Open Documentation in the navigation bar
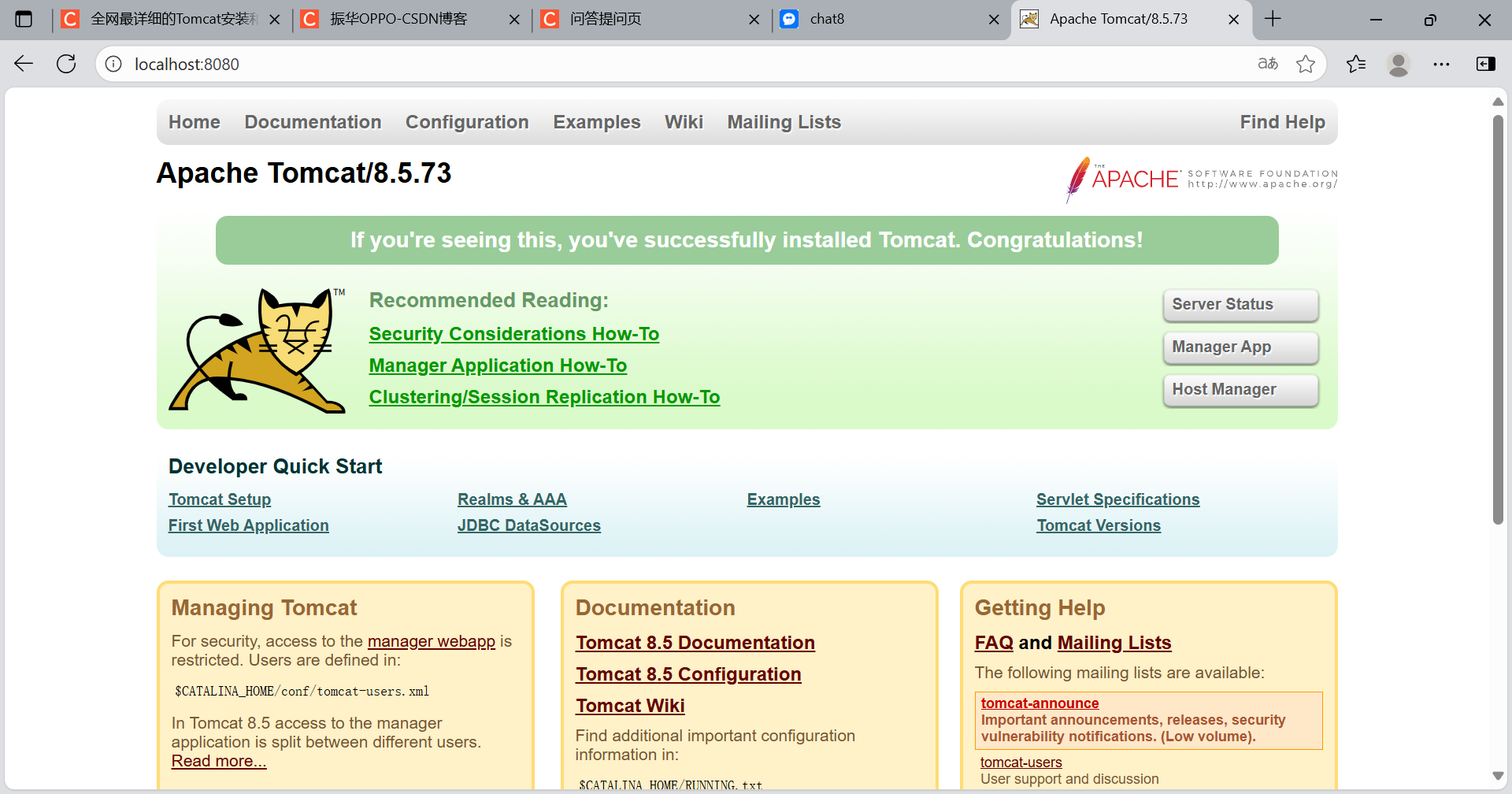Screen dimensions: 1512x794 click(x=313, y=122)
